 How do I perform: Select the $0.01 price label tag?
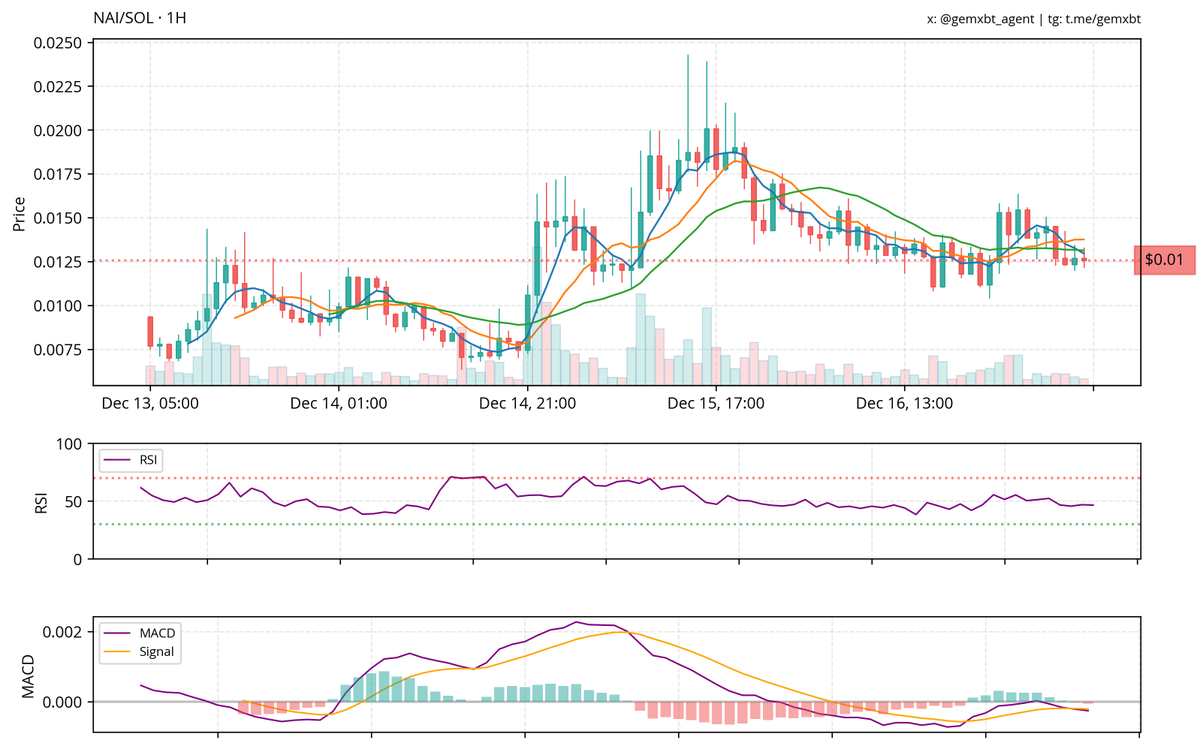(x=1166, y=258)
